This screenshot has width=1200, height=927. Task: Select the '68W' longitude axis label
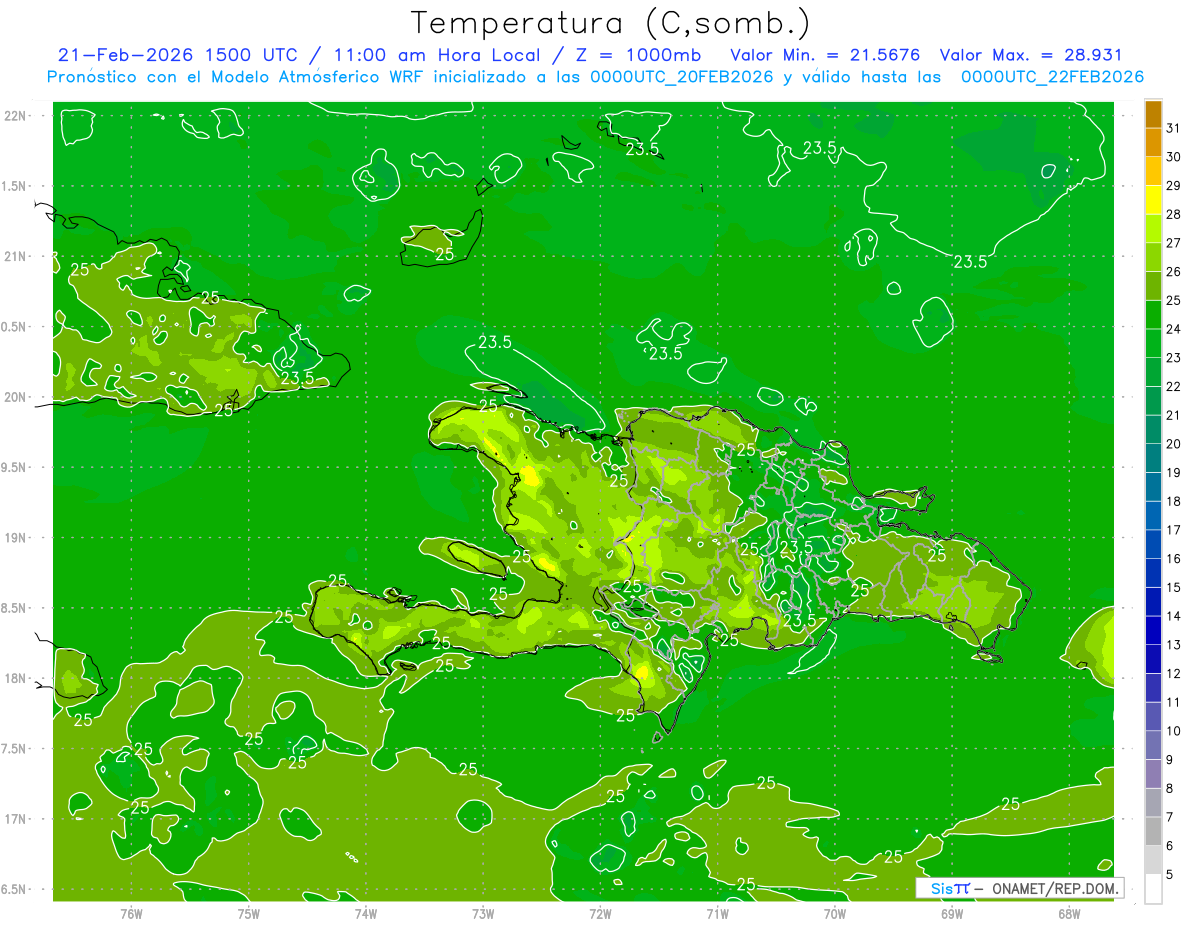point(1068,914)
